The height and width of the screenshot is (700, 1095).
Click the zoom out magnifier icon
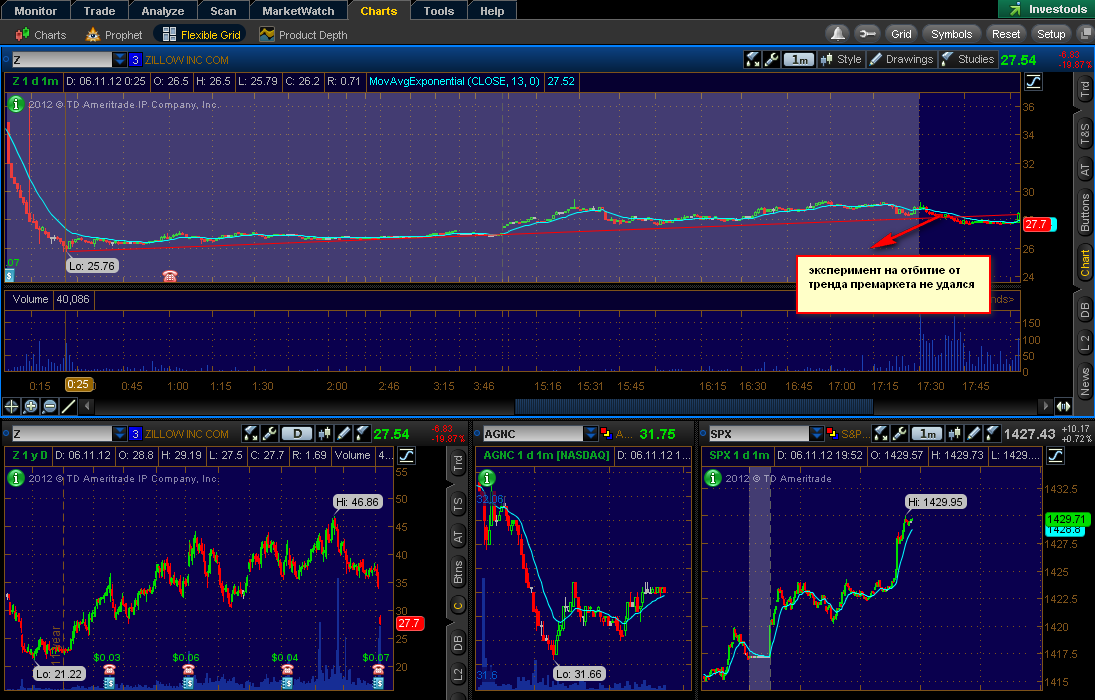(x=50, y=406)
